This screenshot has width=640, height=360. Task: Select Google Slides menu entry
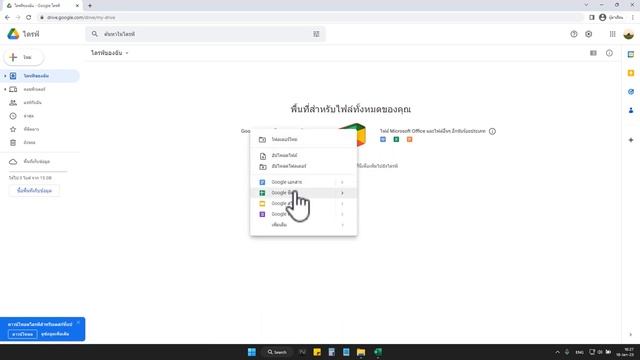tap(304, 203)
